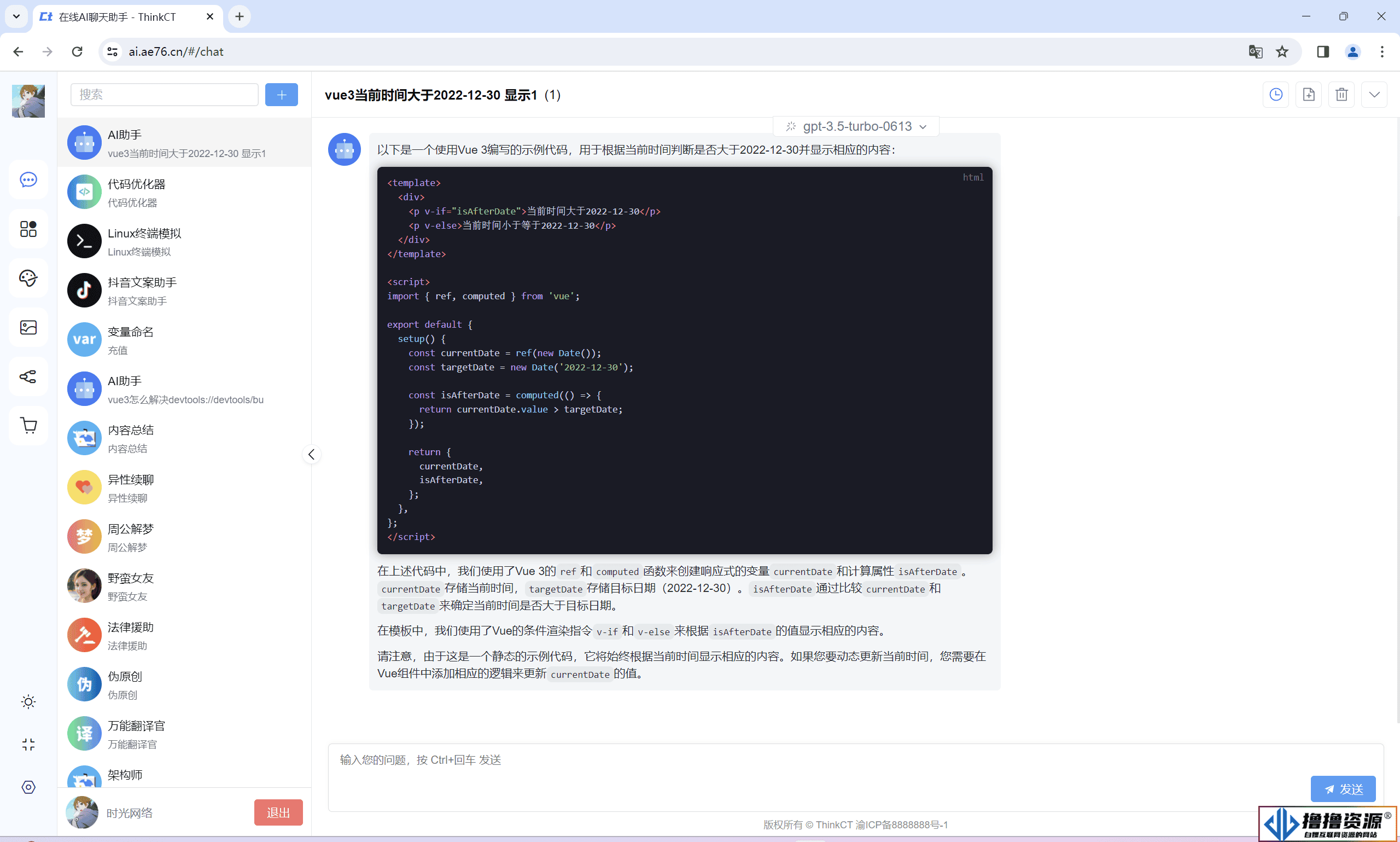Click the 梦 avatar of 周公解梦
1400x842 pixels.
(x=84, y=537)
